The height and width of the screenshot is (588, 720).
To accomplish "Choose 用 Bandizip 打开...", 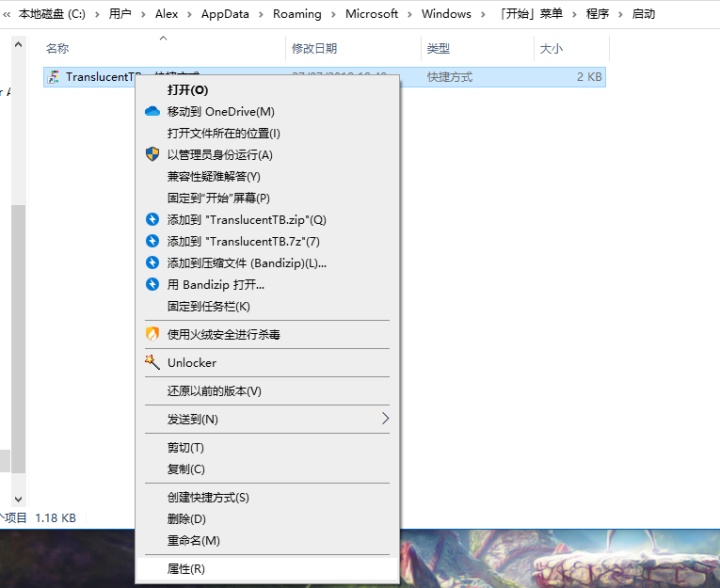I will (267, 285).
